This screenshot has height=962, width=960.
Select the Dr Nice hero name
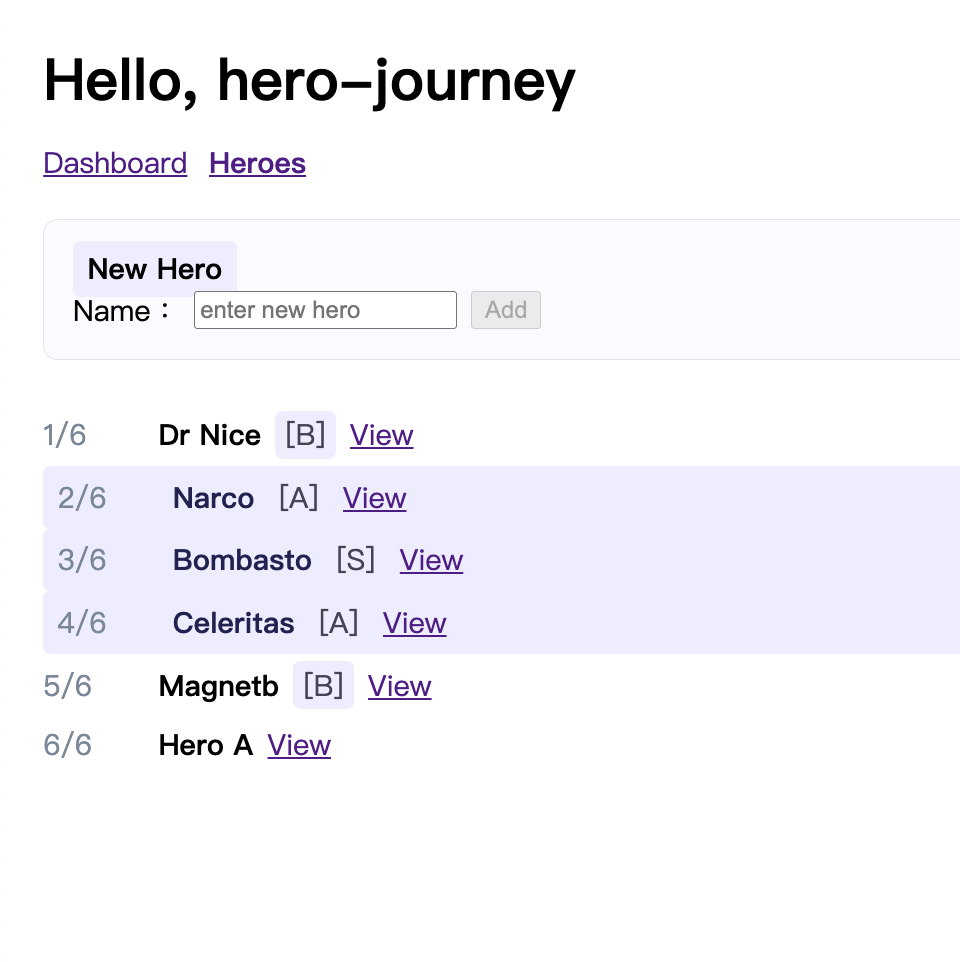click(x=209, y=435)
